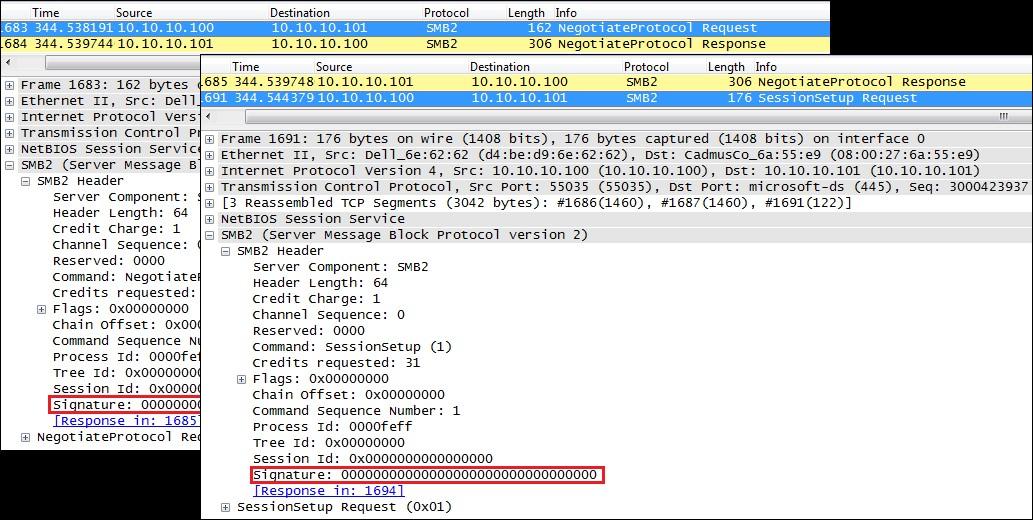Collapse SMB2 Header node in front window

coord(225,251)
